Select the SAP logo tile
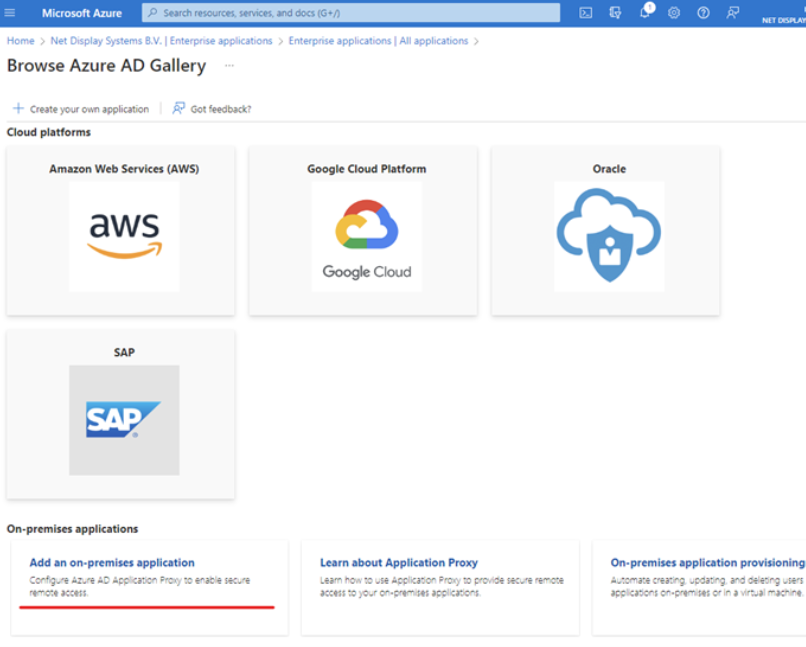Image resolution: width=806 pixels, height=647 pixels. click(124, 420)
